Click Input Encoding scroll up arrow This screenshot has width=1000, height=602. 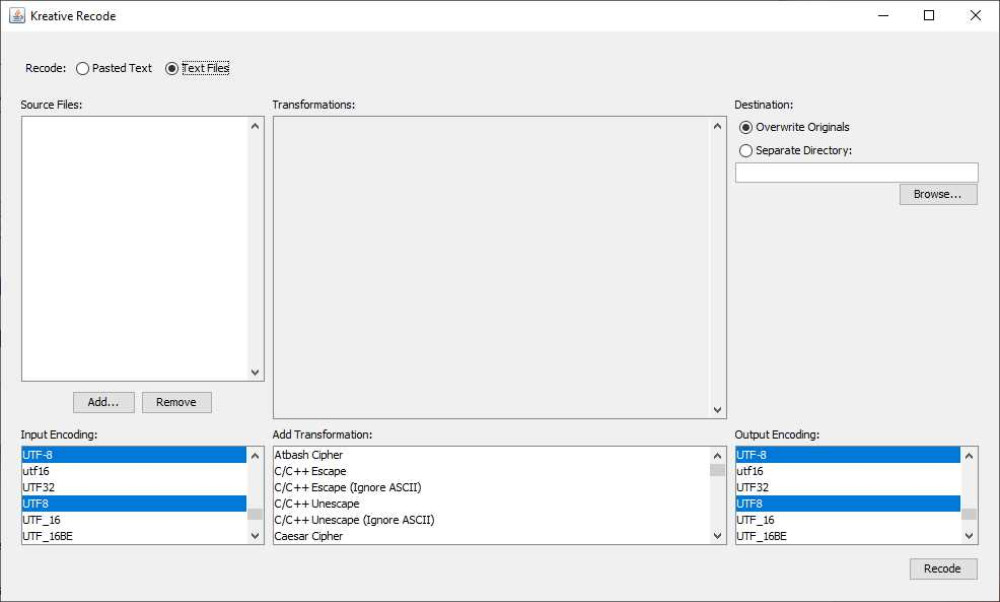point(255,455)
